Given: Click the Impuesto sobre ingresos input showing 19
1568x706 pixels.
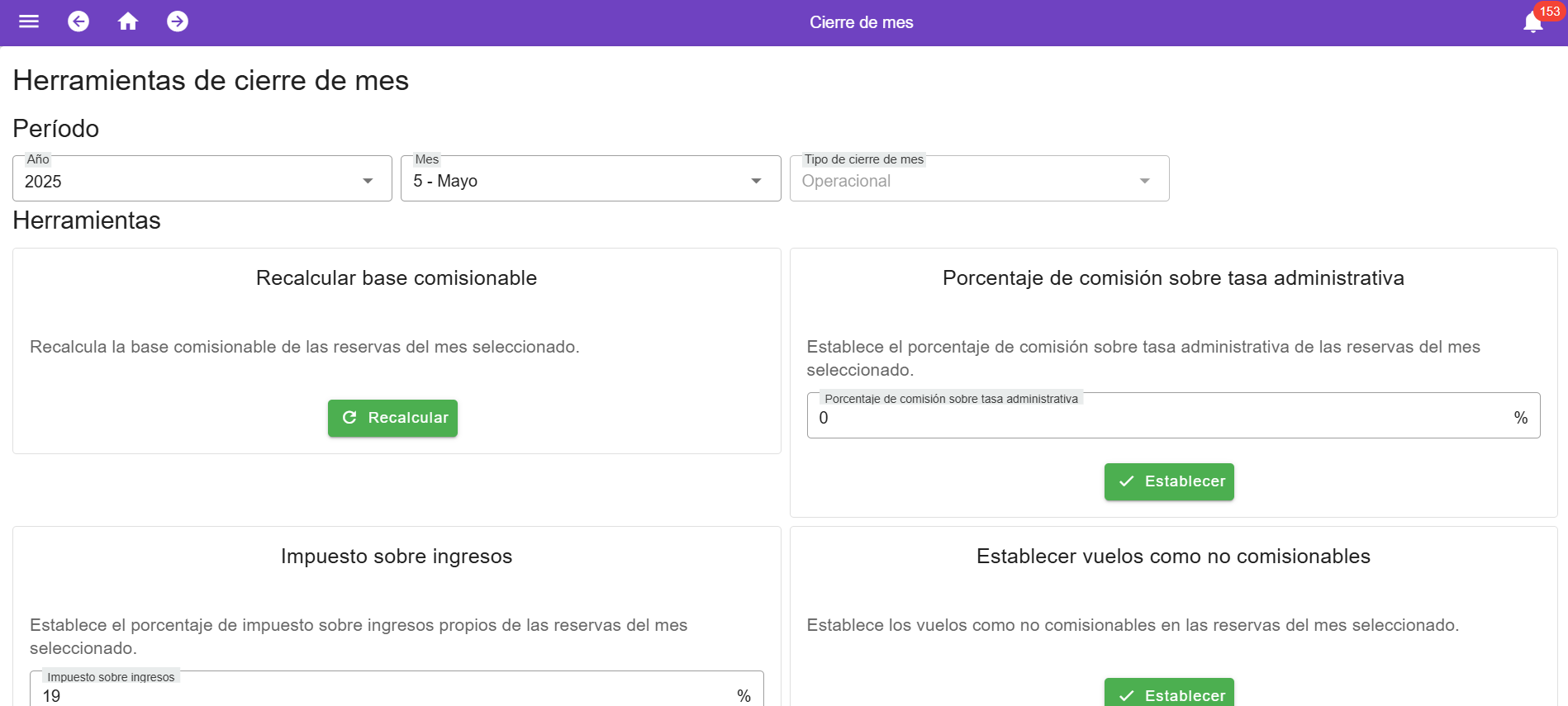Looking at the screenshot, I should (x=380, y=695).
